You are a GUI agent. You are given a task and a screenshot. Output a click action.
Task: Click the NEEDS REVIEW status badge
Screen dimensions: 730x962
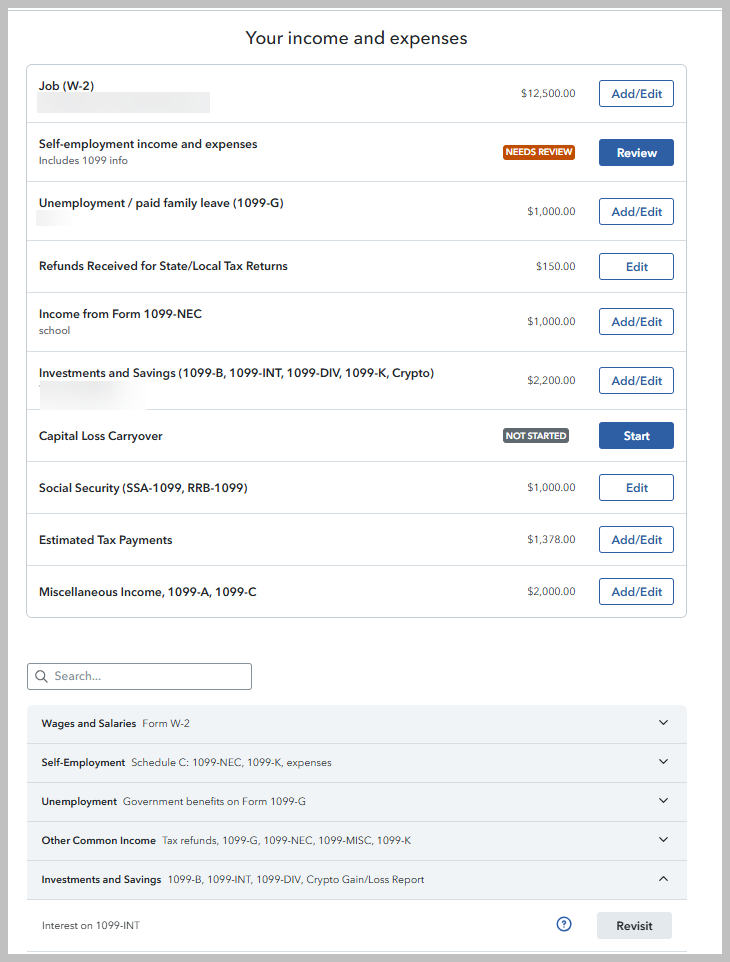(539, 153)
